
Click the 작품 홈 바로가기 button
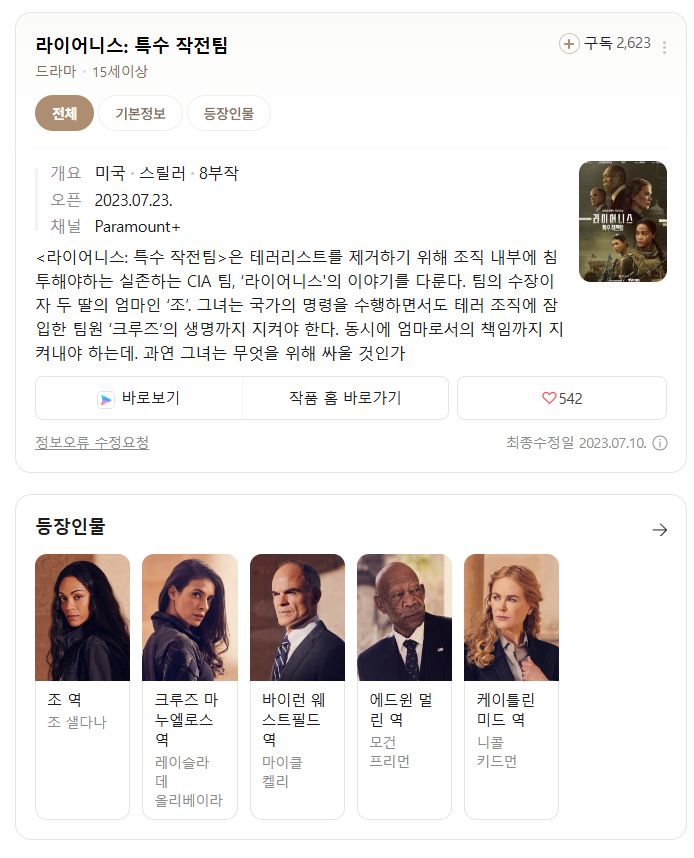[345, 398]
